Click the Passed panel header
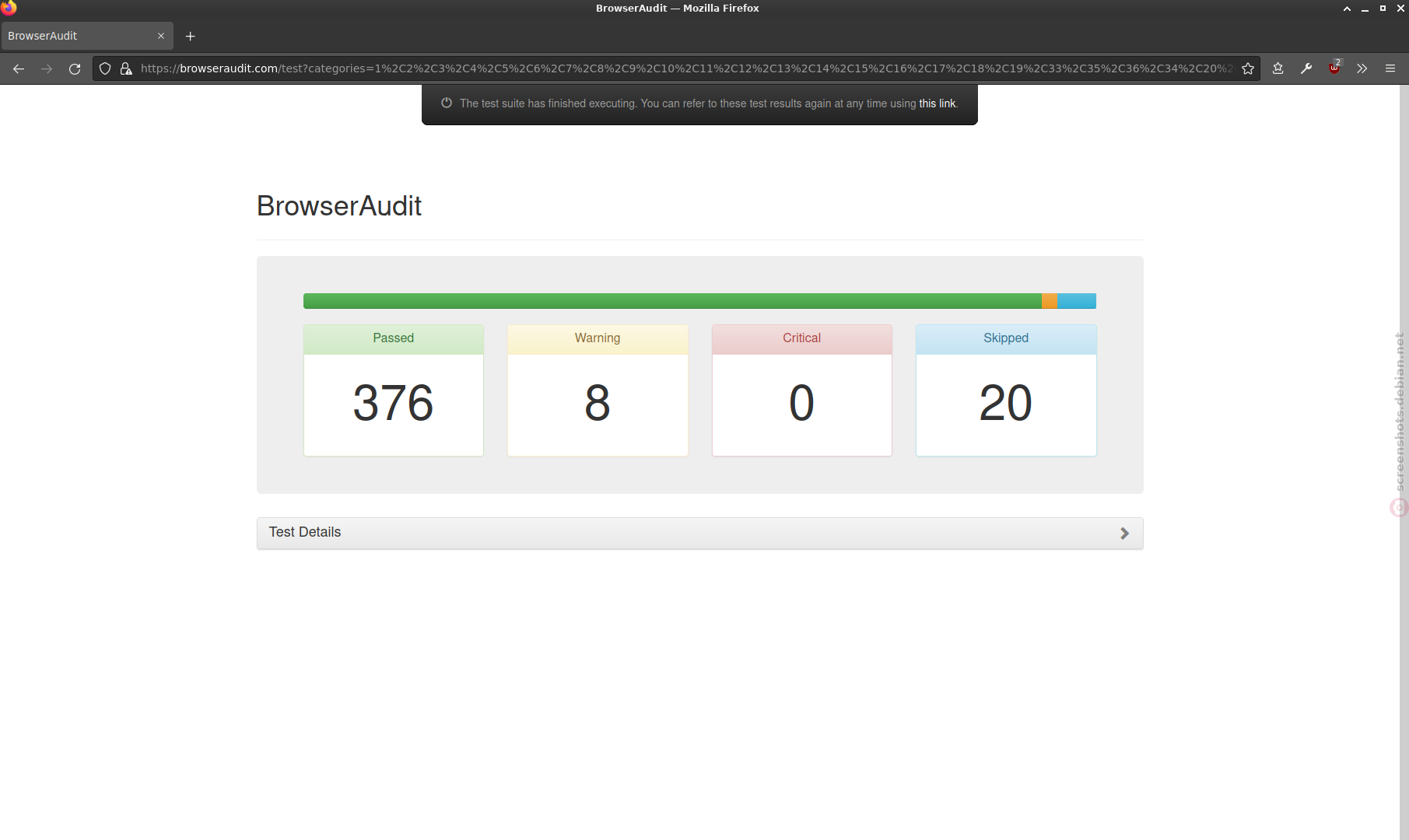This screenshot has width=1409, height=840. coord(393,339)
